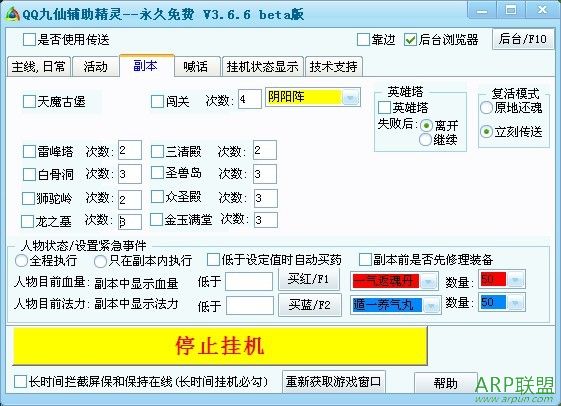Select the 继续 radio option
Screen dimensions: 561x406
[425, 140]
